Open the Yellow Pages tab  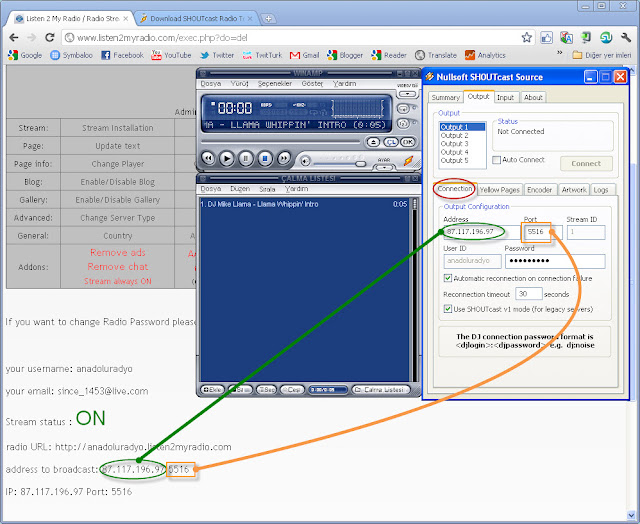point(500,190)
